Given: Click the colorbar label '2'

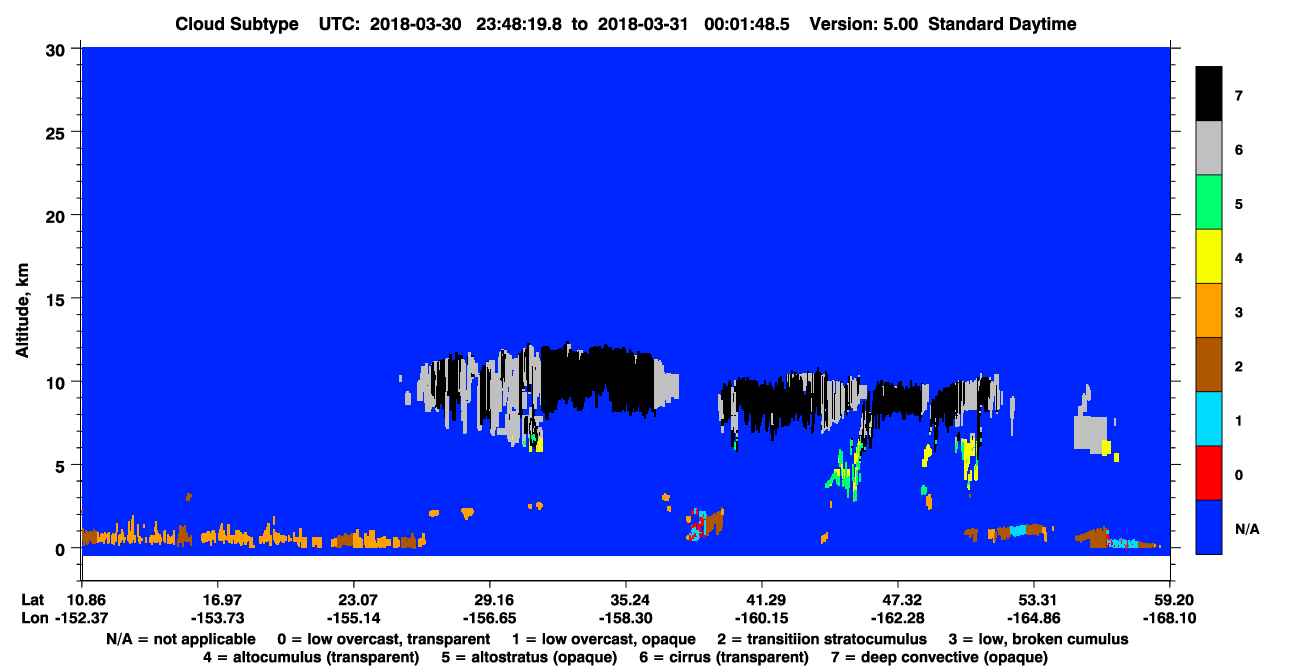Looking at the screenshot, I should point(1239,366).
